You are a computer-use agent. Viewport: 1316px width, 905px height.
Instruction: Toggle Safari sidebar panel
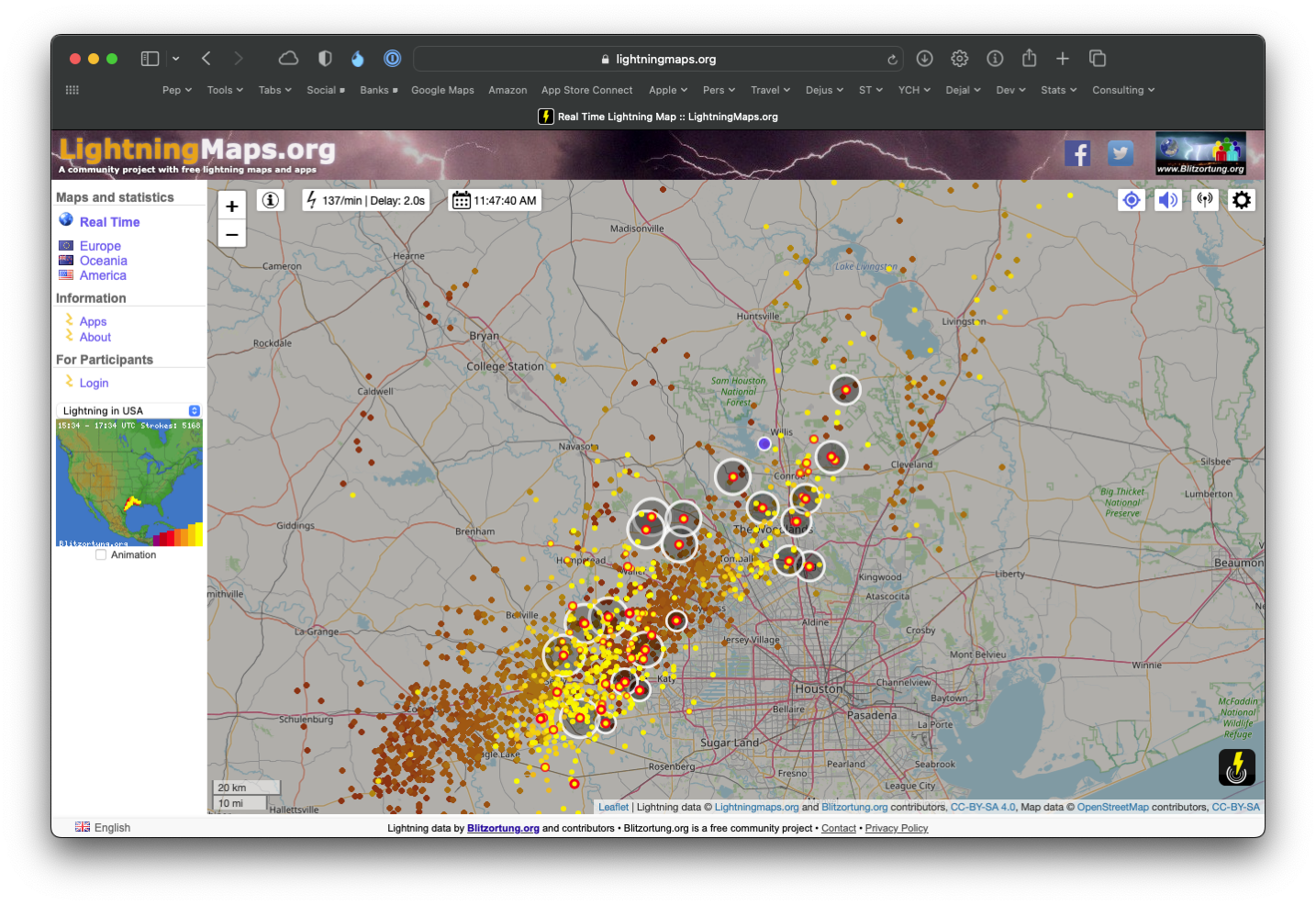[x=150, y=59]
